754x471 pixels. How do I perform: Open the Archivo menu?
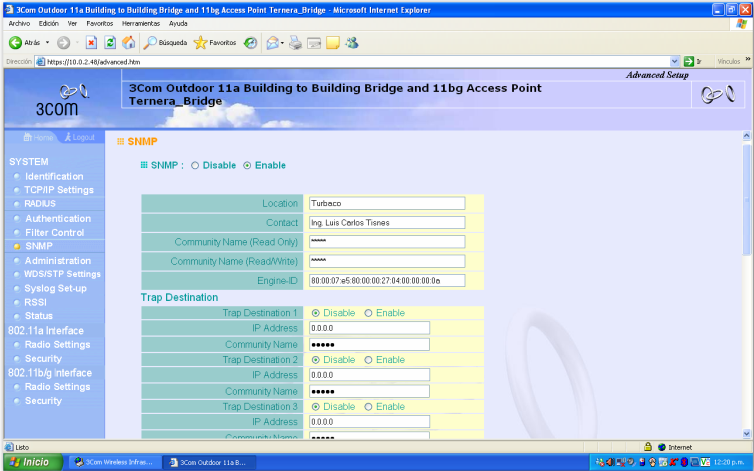pyautogui.click(x=19, y=23)
